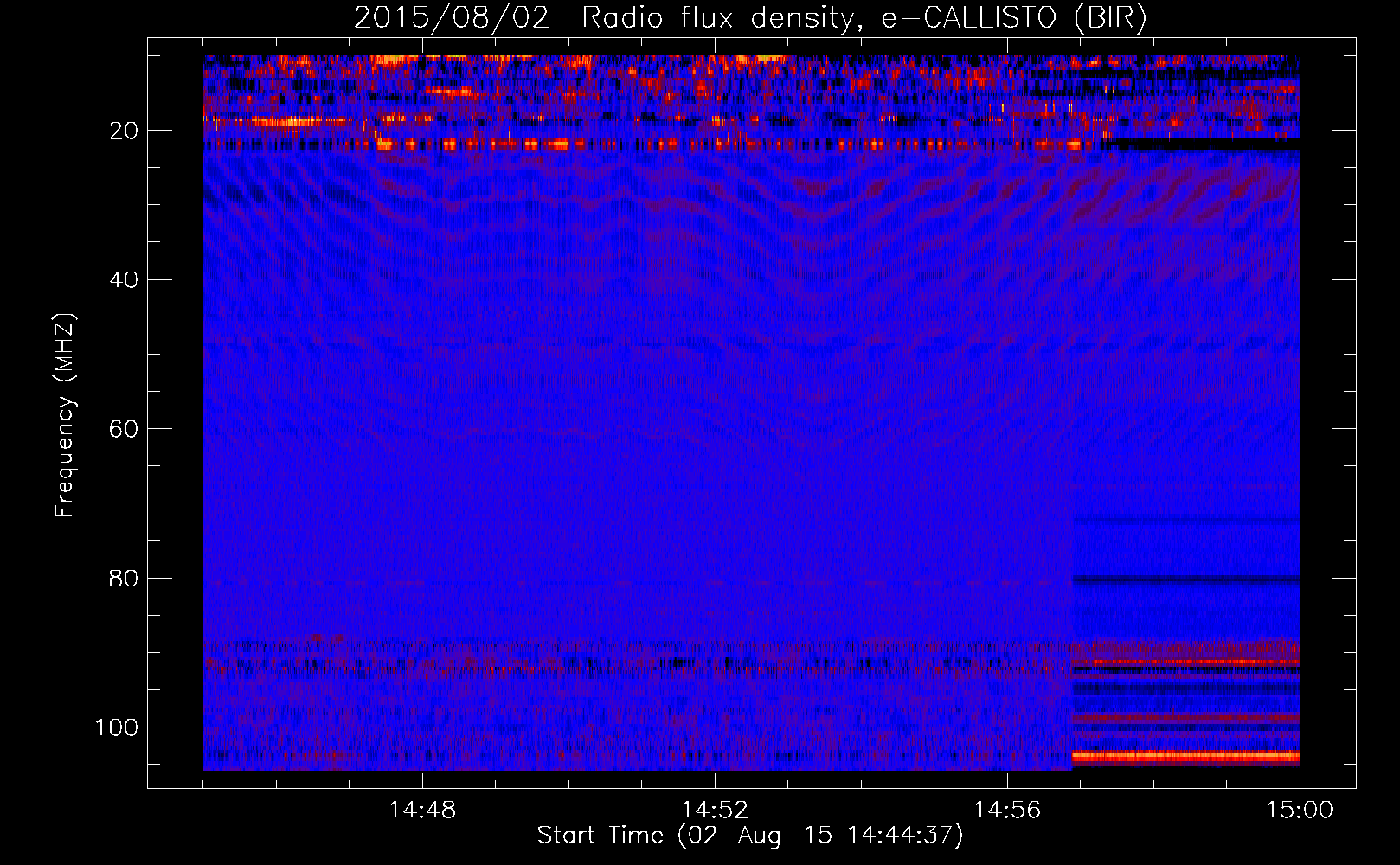Screen dimensions: 1400x865
Task: Click the 'Start Time (02-Aug-15 14:44:37)' label
Action: [x=750, y=836]
